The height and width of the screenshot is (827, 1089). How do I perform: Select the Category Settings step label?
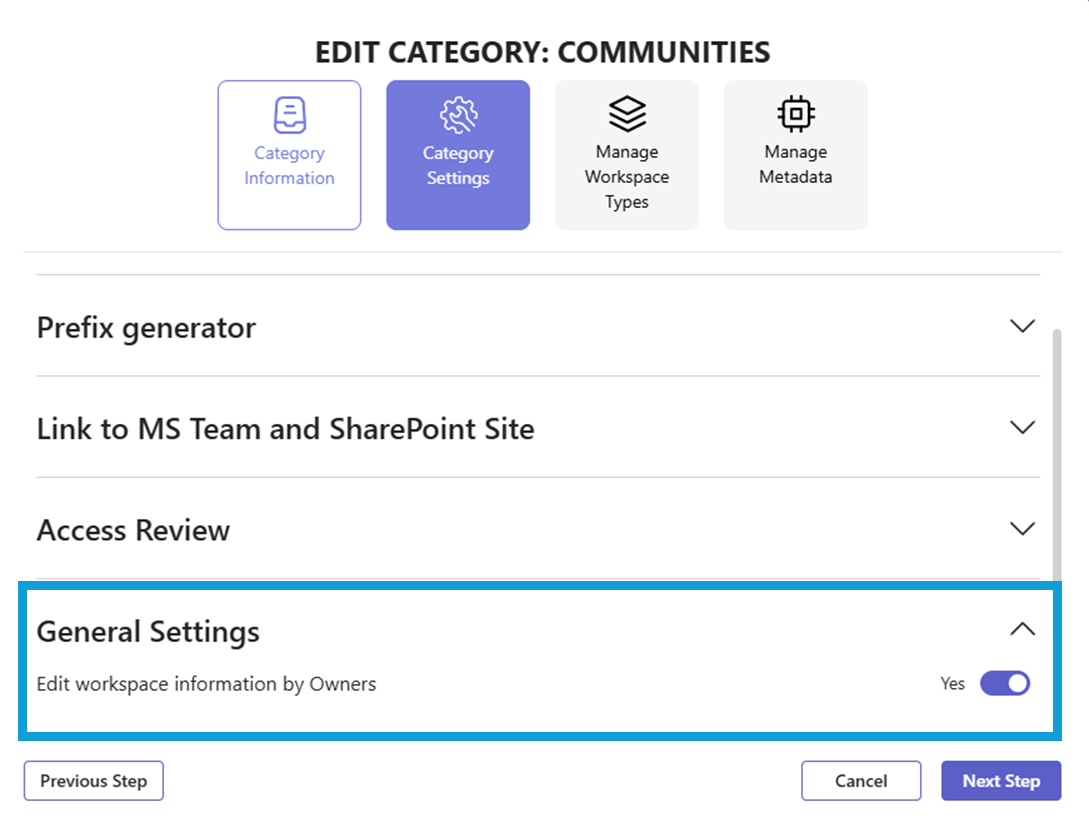tap(458, 165)
